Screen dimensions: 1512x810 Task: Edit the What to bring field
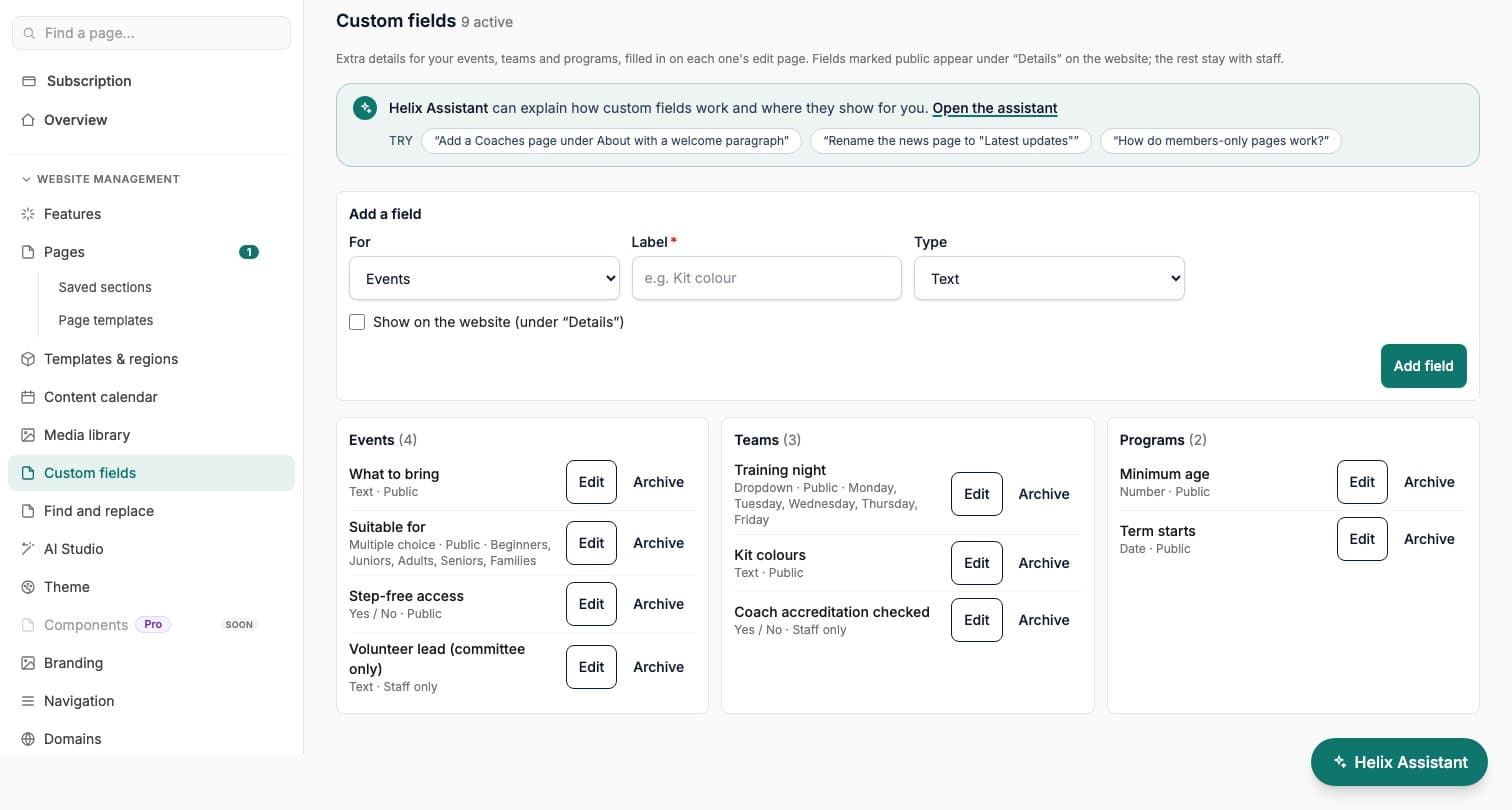coord(591,482)
